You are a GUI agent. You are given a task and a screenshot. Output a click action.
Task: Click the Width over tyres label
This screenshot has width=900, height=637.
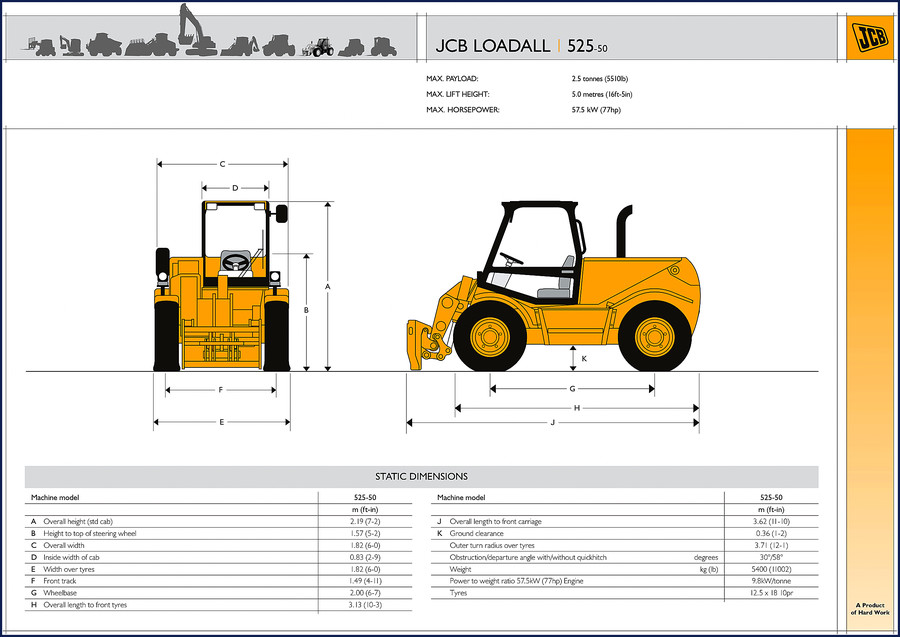69,569
